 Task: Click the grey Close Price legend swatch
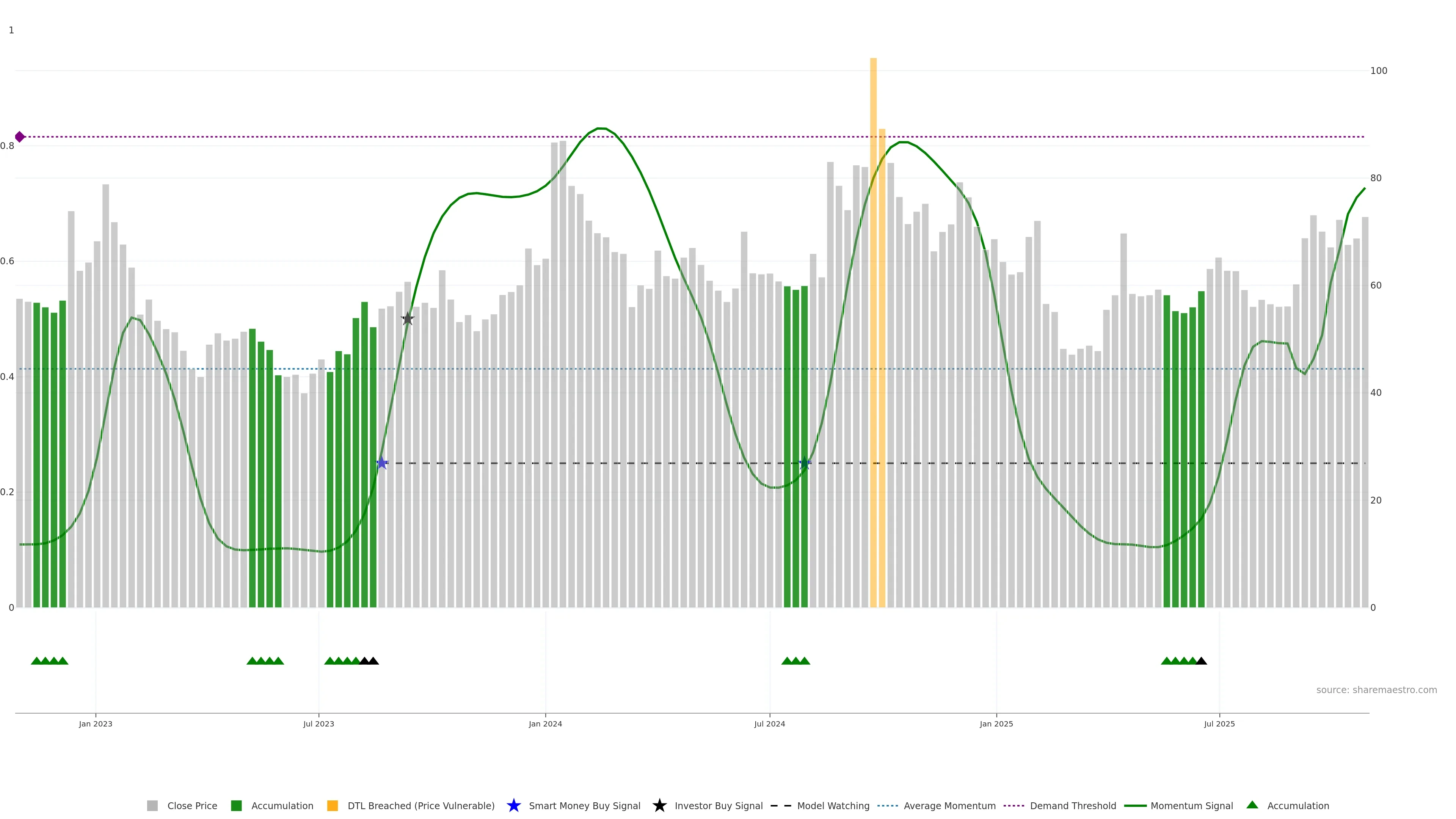tap(152, 806)
